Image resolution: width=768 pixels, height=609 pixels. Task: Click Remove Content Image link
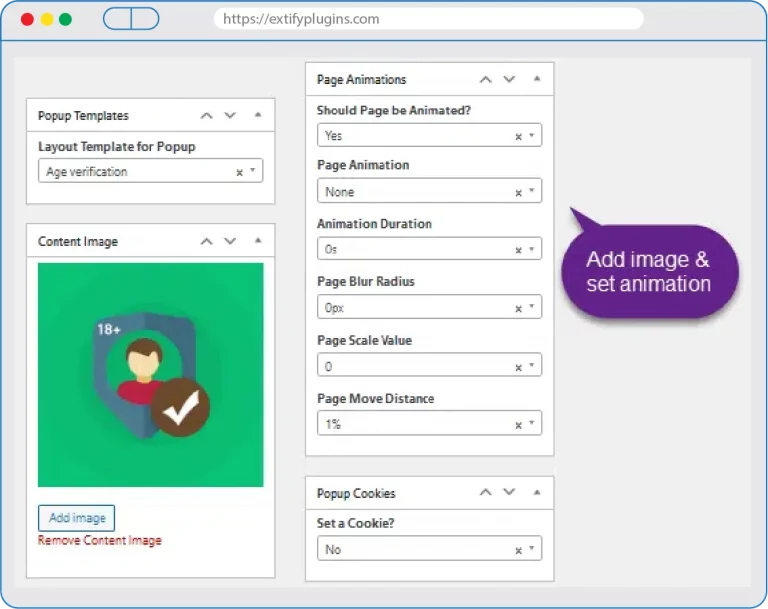[x=99, y=541]
